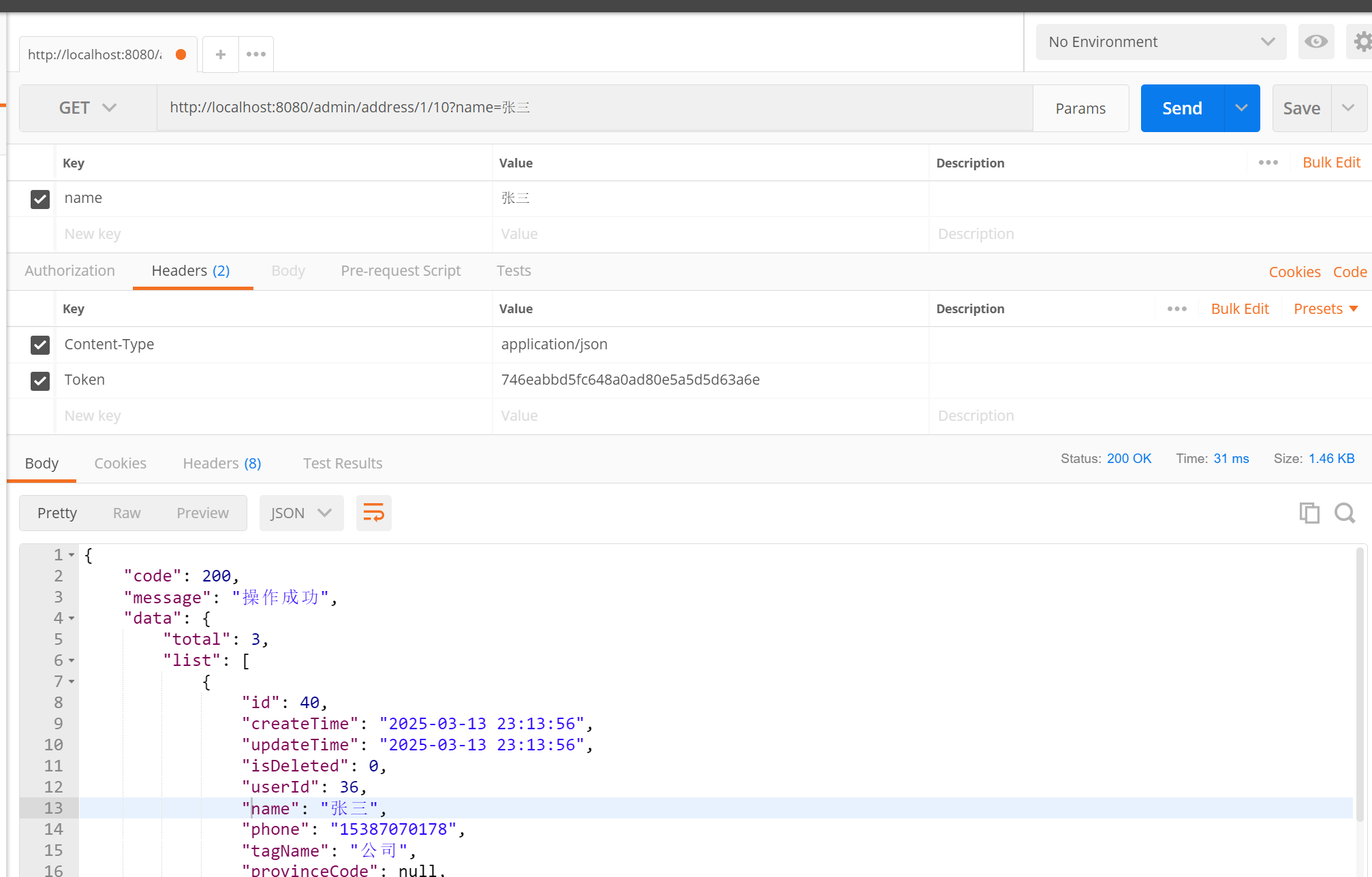Collapse the list array at line 6
Image resolution: width=1372 pixels, height=877 pixels.
(x=72, y=660)
